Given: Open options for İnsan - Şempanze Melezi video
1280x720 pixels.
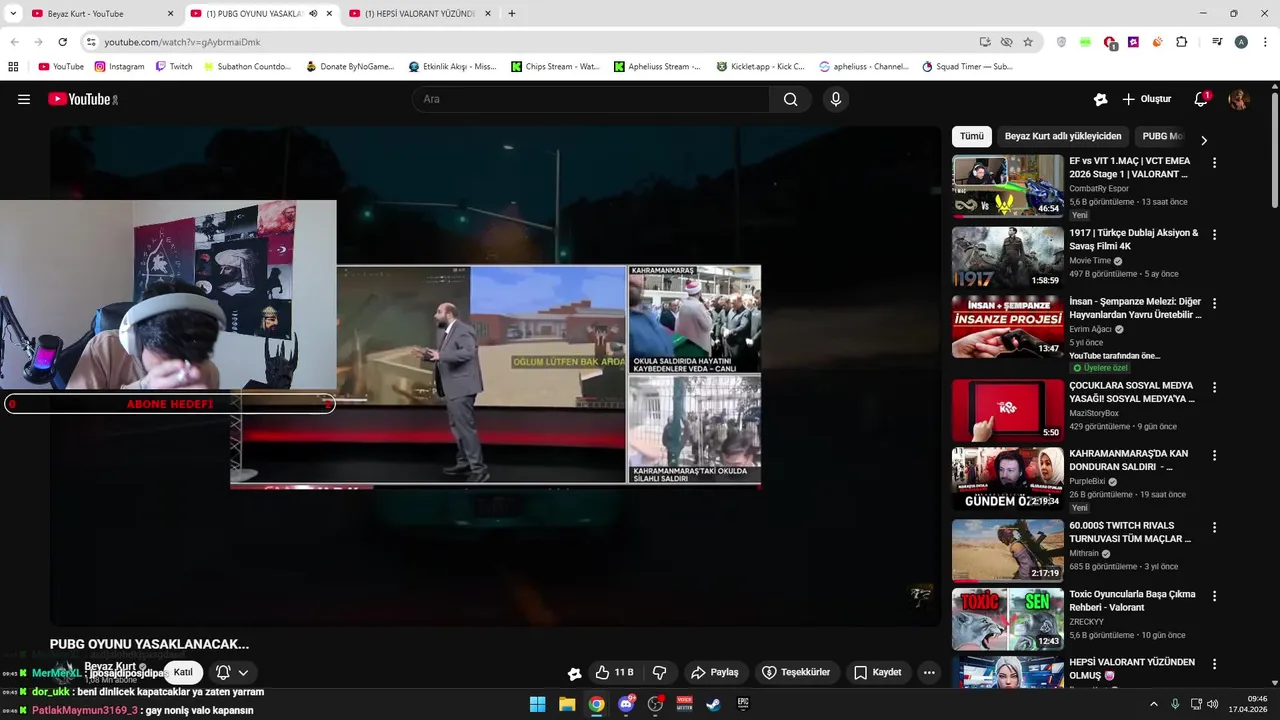Looking at the screenshot, I should [1215, 304].
